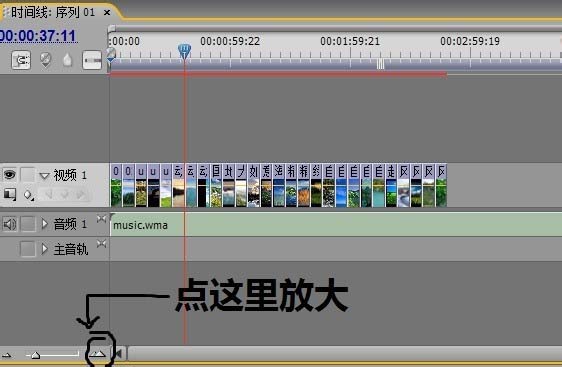Collapse the 视频 1 track triangle
This screenshot has height=367, width=562.
point(44,176)
